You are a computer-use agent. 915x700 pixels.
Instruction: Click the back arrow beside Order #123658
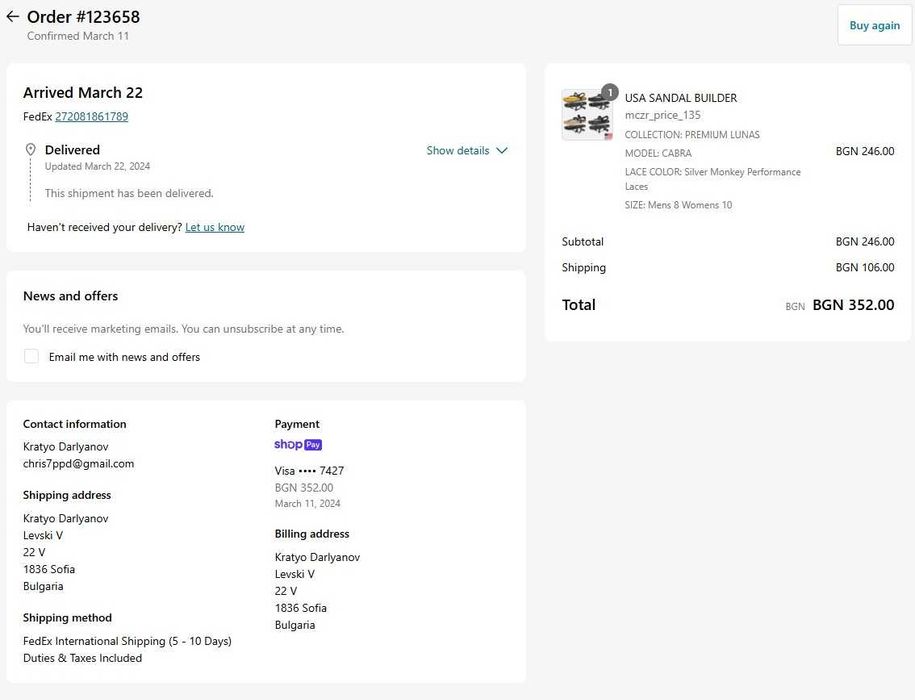pos(12,17)
